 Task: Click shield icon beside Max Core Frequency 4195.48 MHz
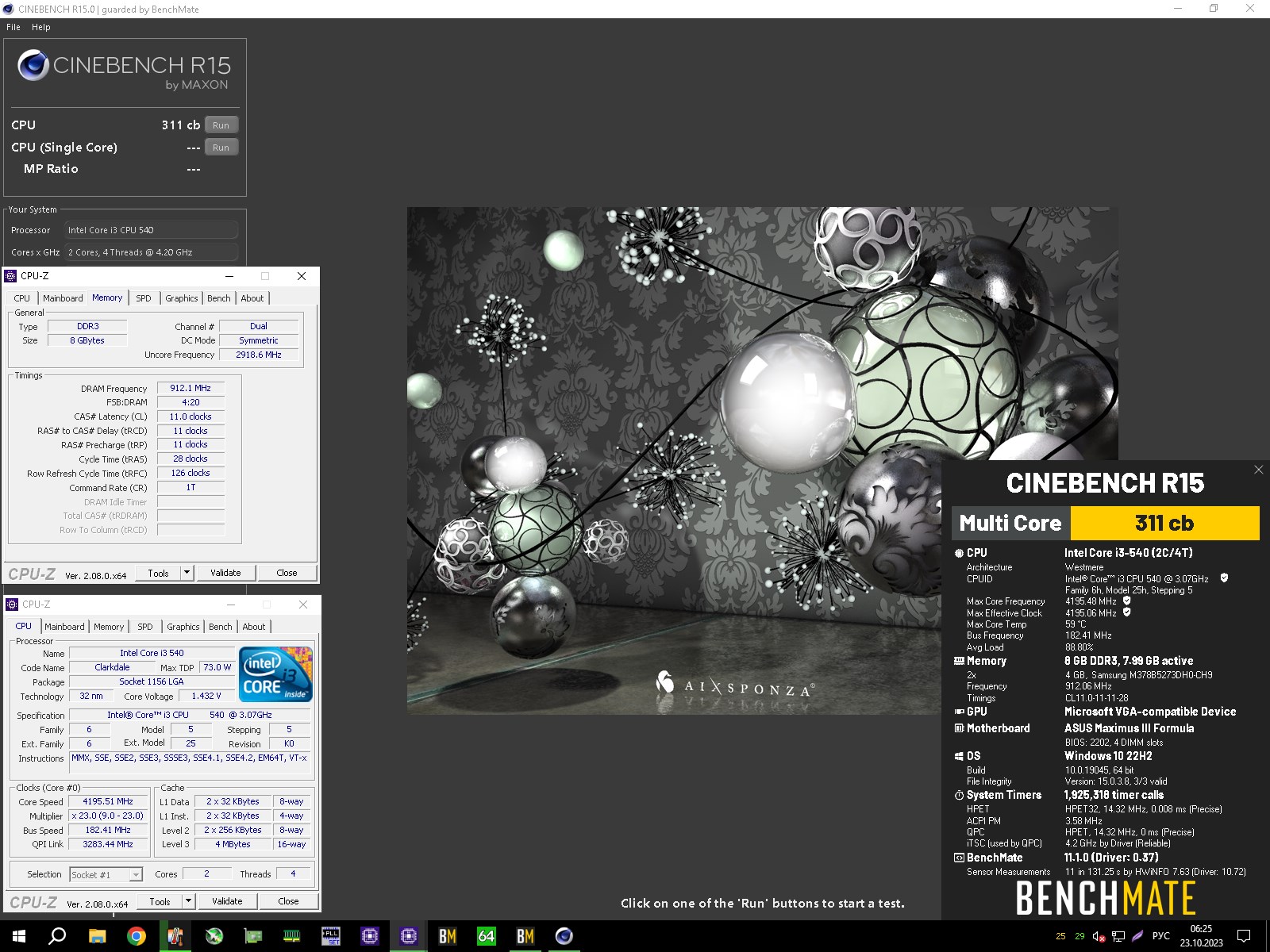[1127, 601]
